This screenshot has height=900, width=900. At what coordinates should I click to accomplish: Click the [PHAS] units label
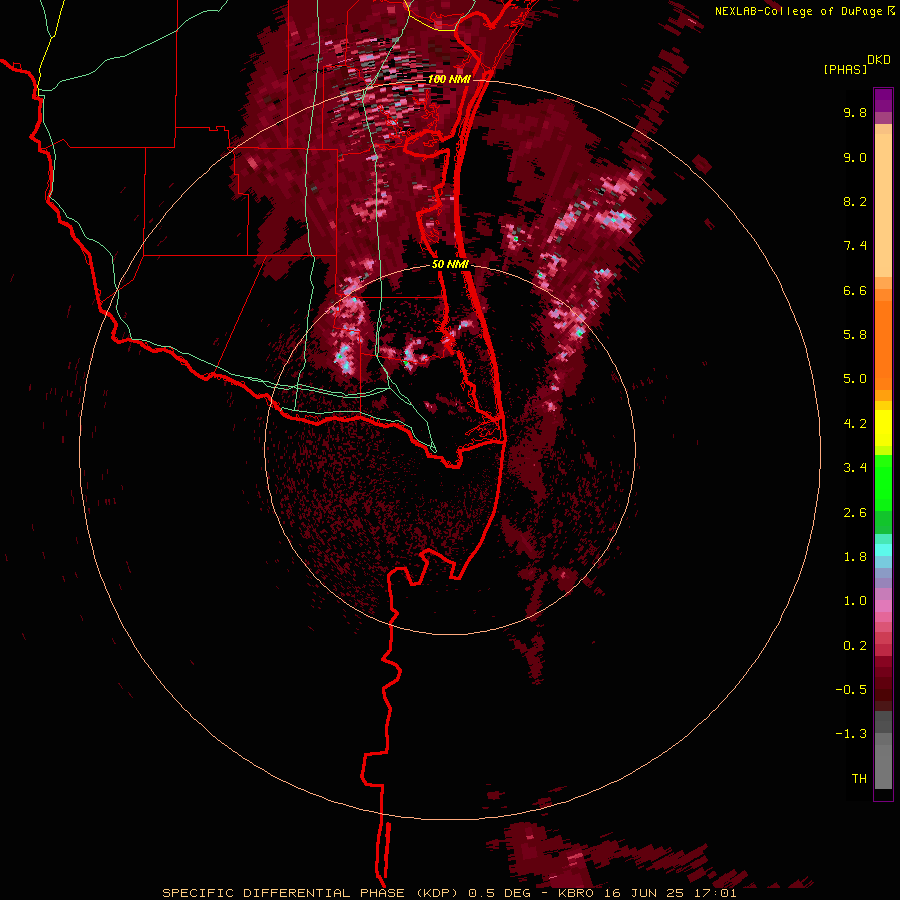click(845, 70)
